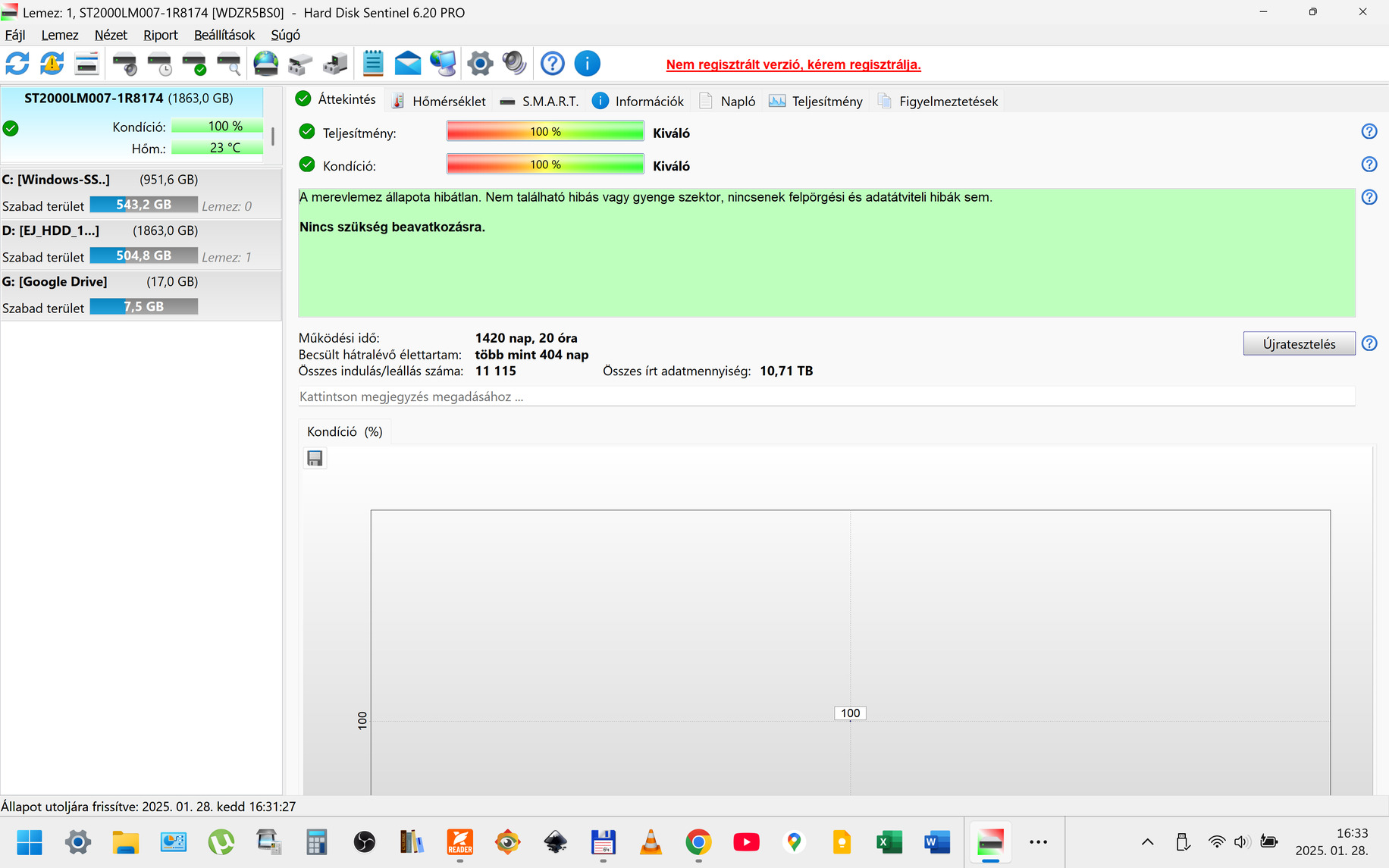Click the globe and monitor toolbar icon

[x=443, y=64]
